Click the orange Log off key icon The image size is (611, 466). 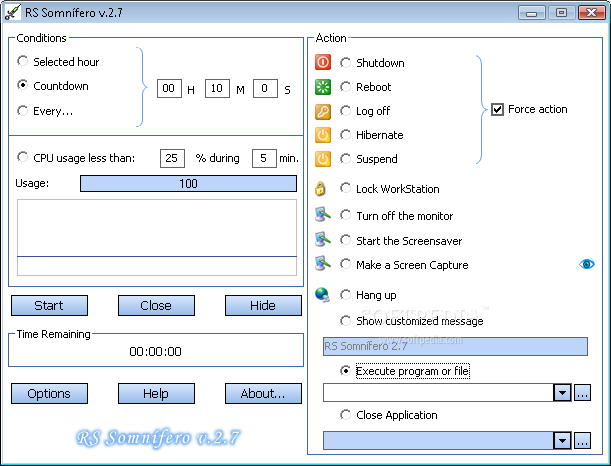(x=323, y=111)
